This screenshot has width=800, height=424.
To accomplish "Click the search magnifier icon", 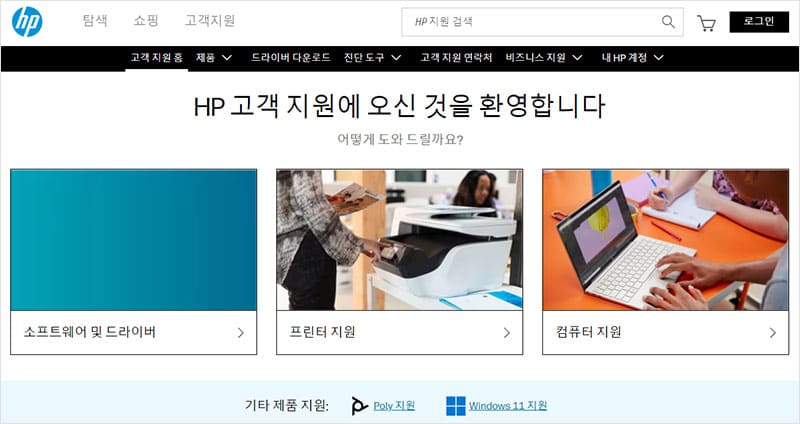I will pyautogui.click(x=668, y=22).
